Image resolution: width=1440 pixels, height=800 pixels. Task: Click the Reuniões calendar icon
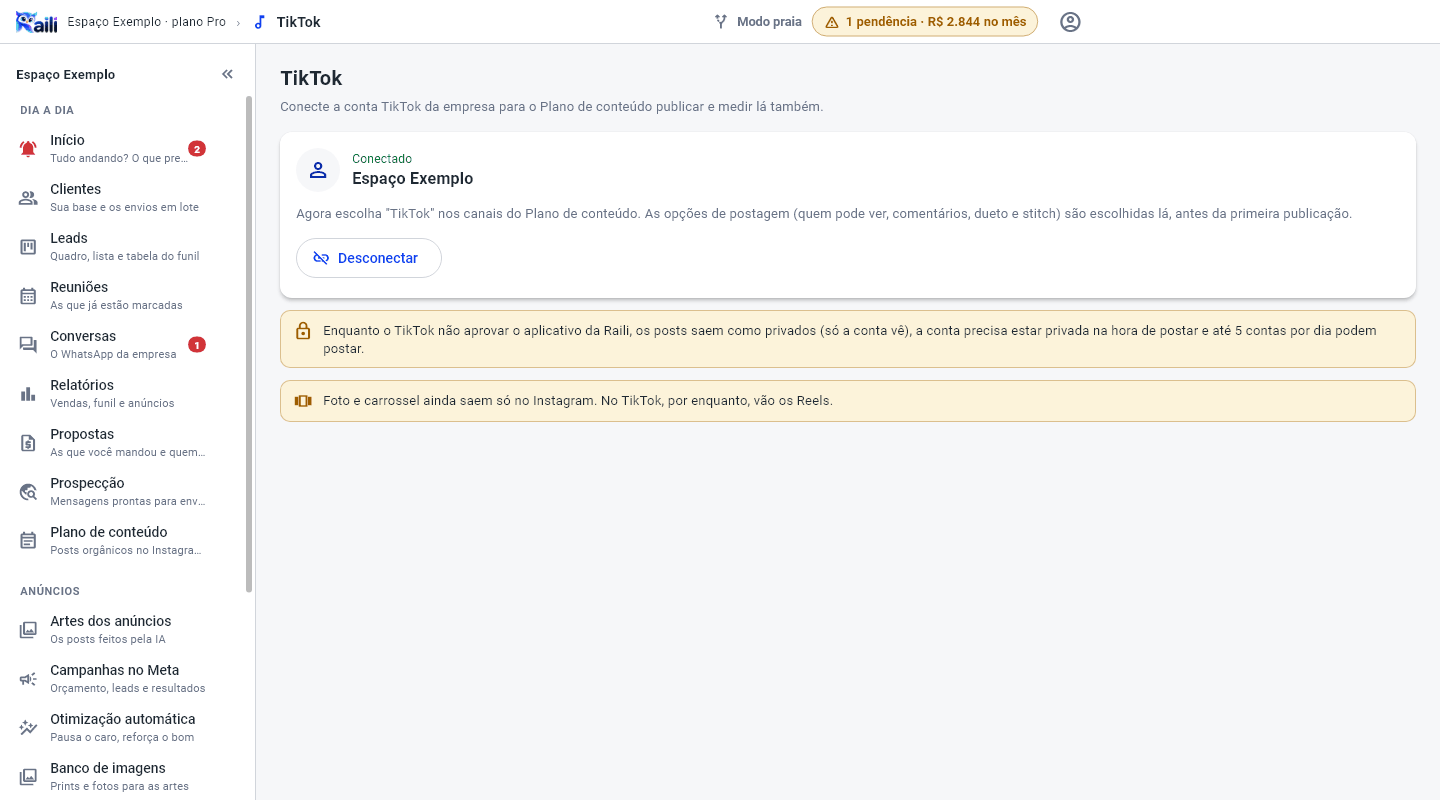tap(28, 296)
